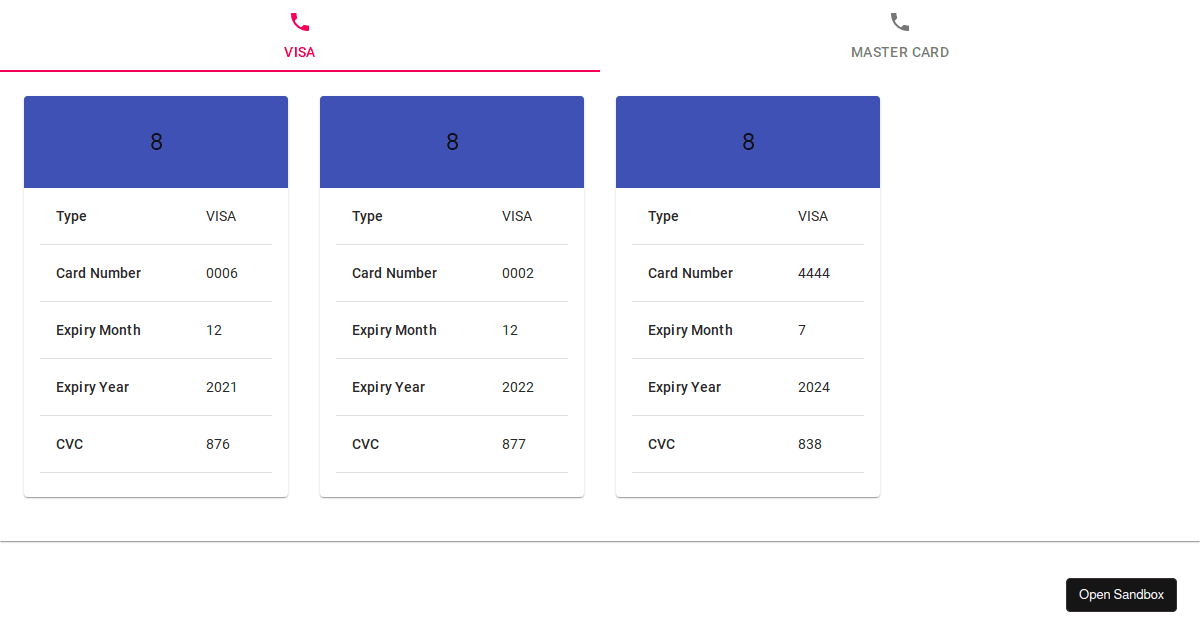Click the phone icon above VISA
The width and height of the screenshot is (1200, 630).
[x=300, y=22]
